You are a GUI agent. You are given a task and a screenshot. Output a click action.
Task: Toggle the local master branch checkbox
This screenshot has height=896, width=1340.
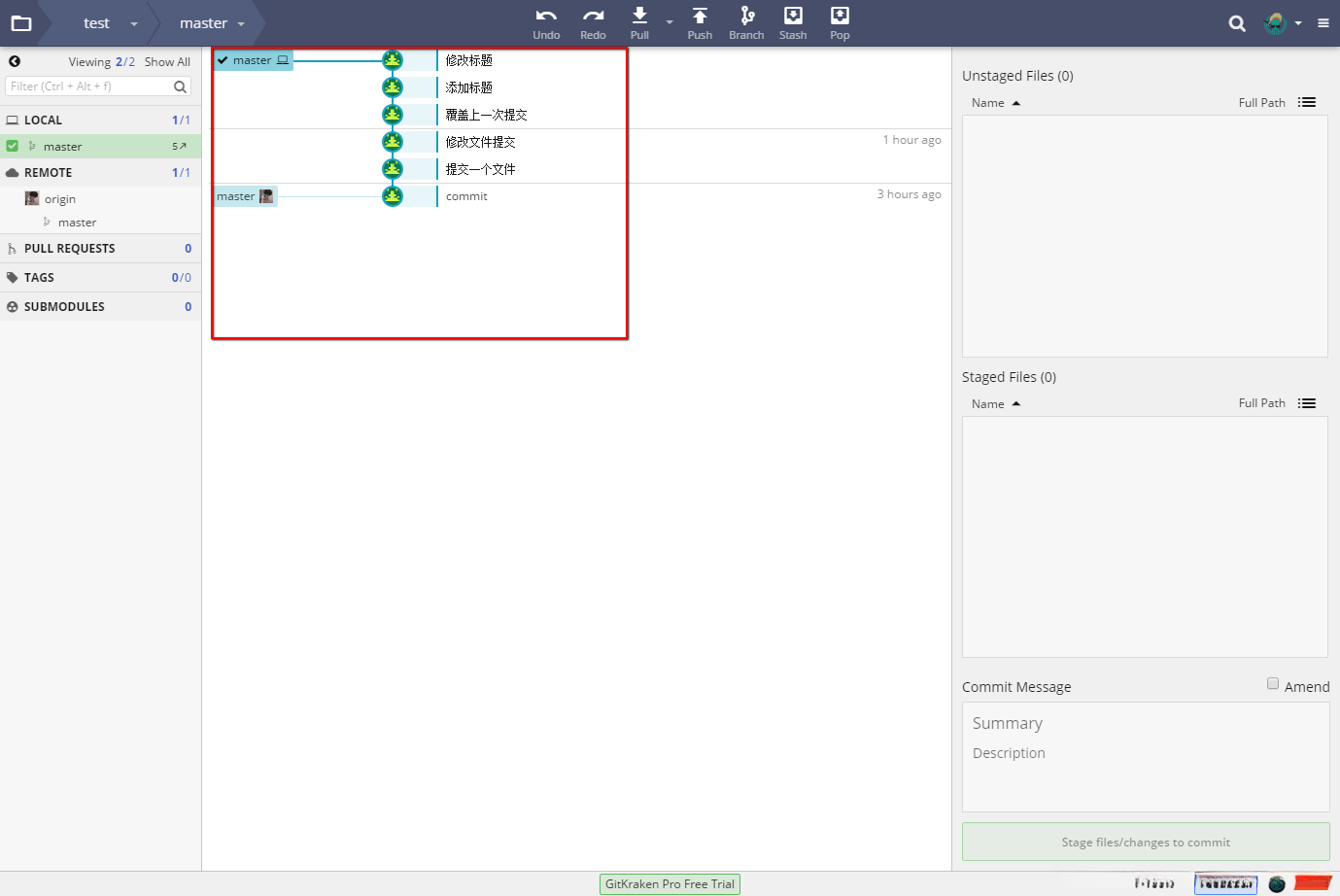coord(13,146)
